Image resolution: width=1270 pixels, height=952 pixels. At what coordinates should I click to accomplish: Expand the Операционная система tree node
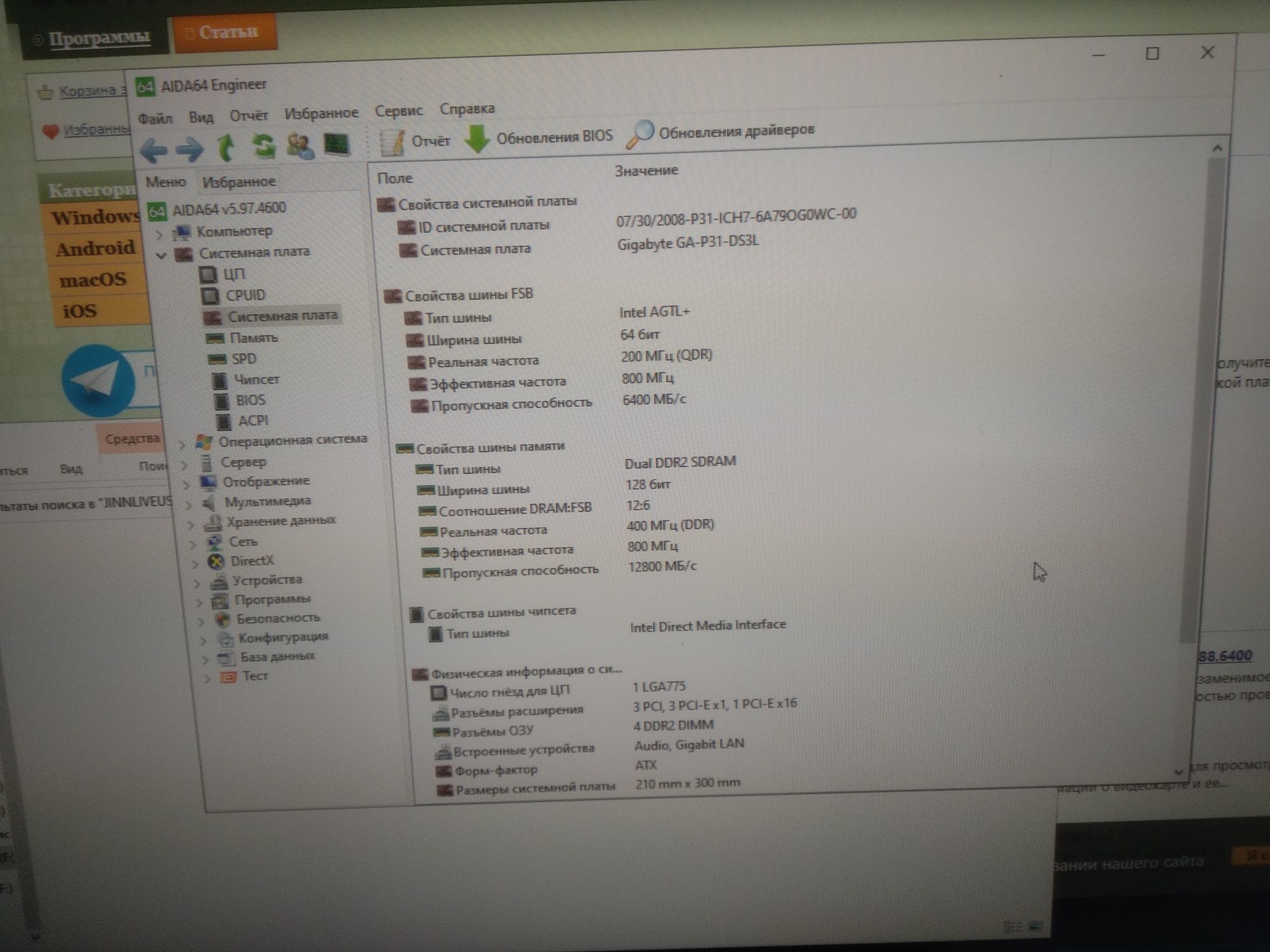pyautogui.click(x=182, y=444)
